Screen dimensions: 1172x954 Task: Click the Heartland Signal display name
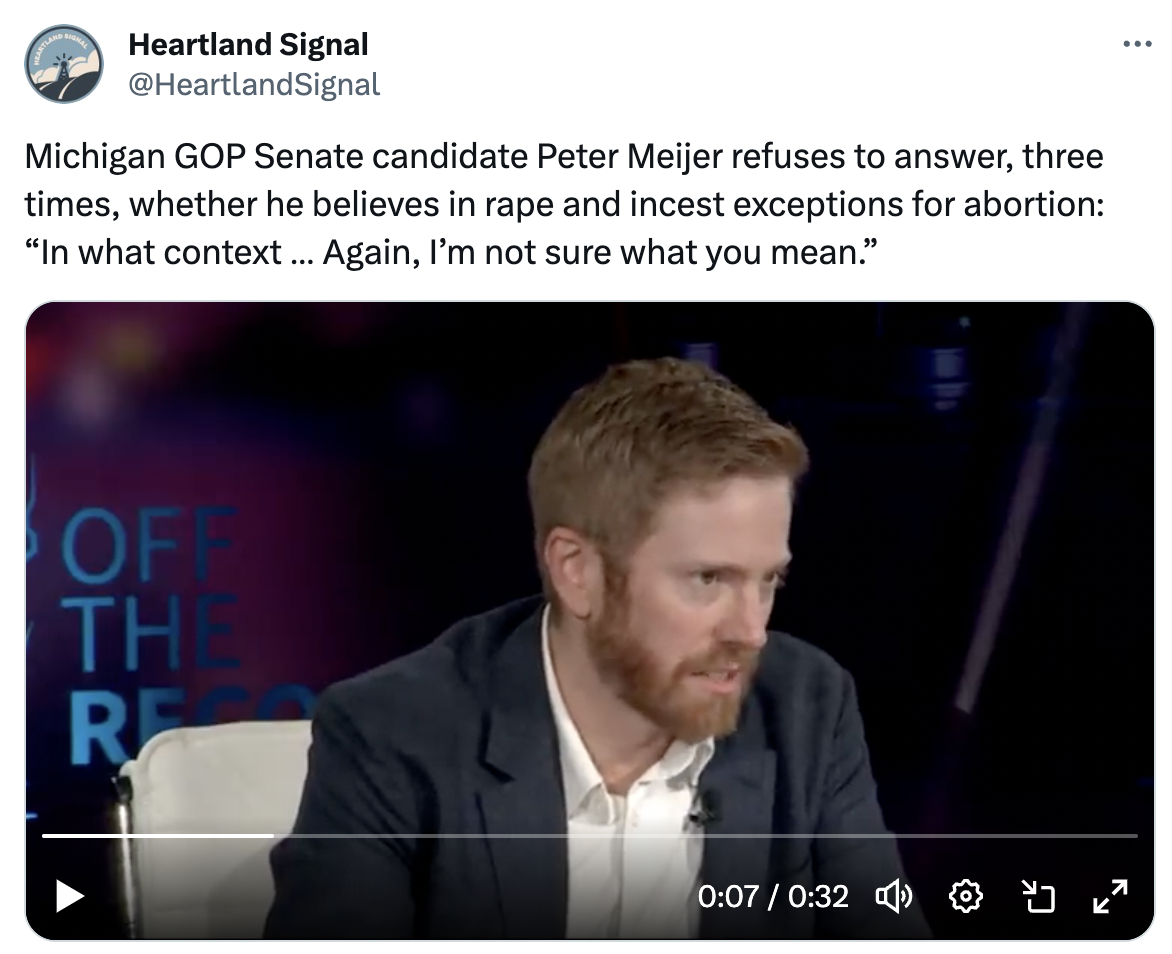(x=249, y=45)
